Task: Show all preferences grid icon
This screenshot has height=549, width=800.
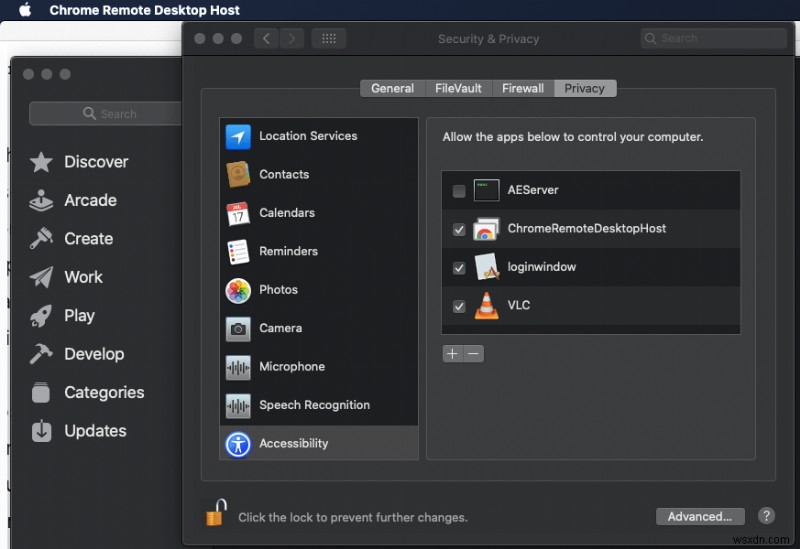Action: pos(329,38)
